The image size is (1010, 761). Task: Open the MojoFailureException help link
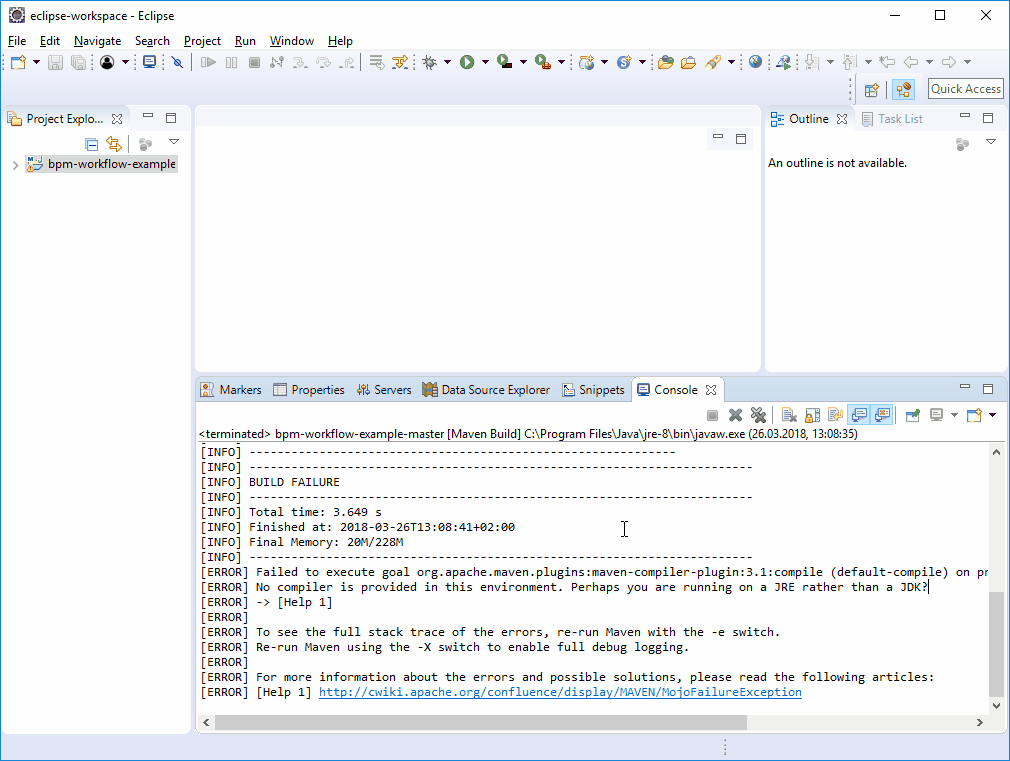[560, 692]
